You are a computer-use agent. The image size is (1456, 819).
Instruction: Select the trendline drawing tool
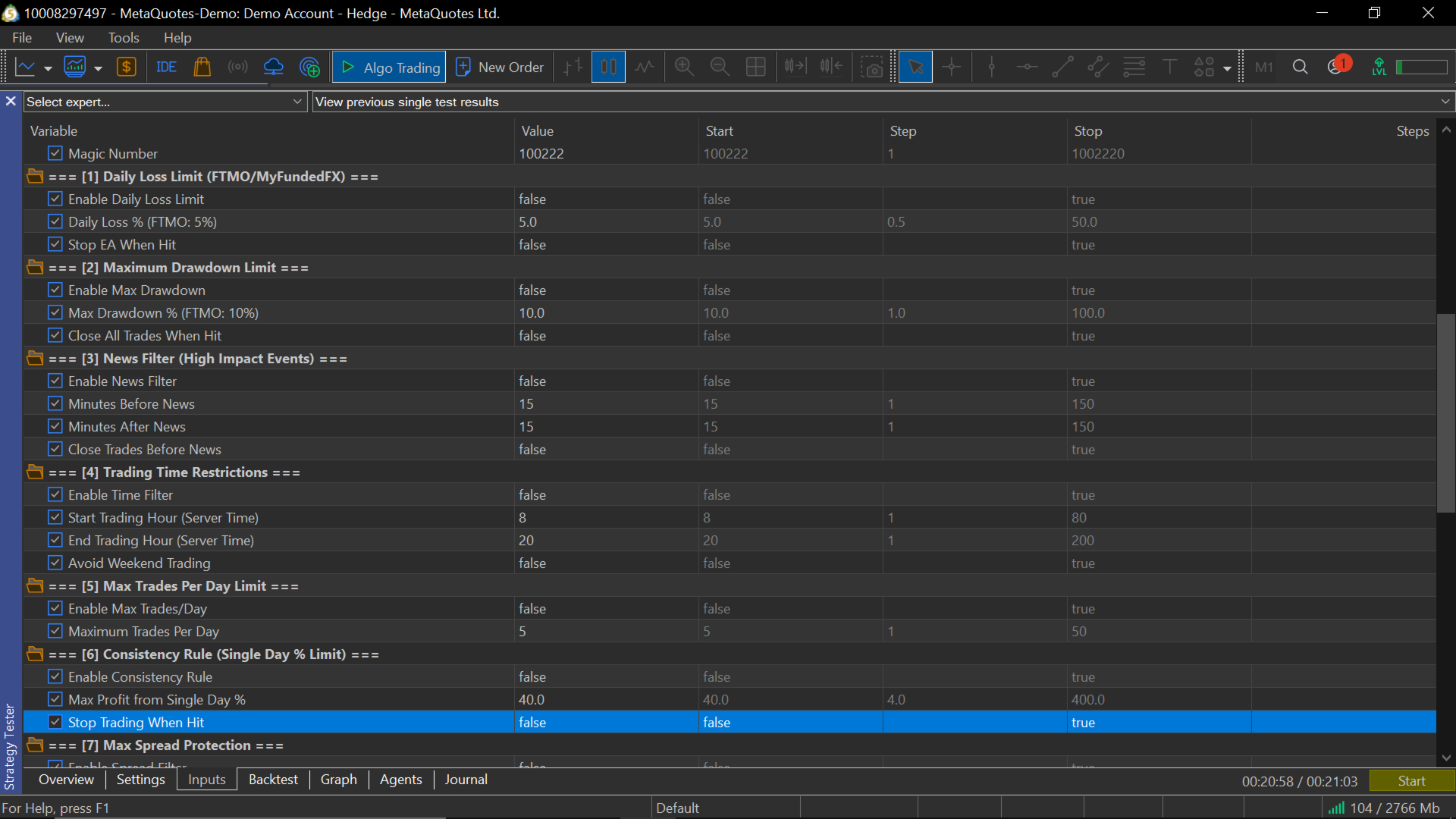click(x=1062, y=67)
